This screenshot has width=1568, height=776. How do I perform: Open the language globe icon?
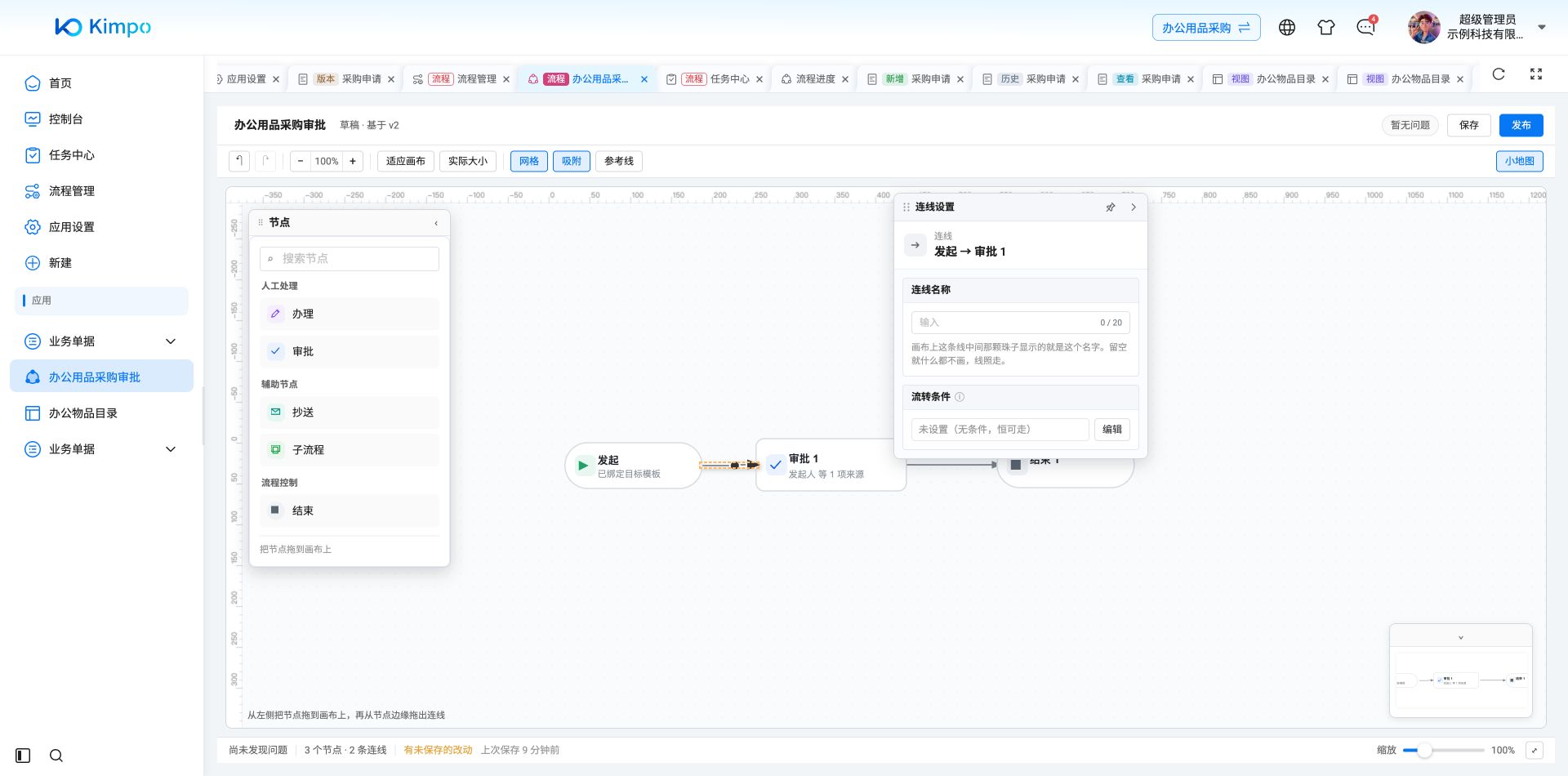pos(1287,28)
